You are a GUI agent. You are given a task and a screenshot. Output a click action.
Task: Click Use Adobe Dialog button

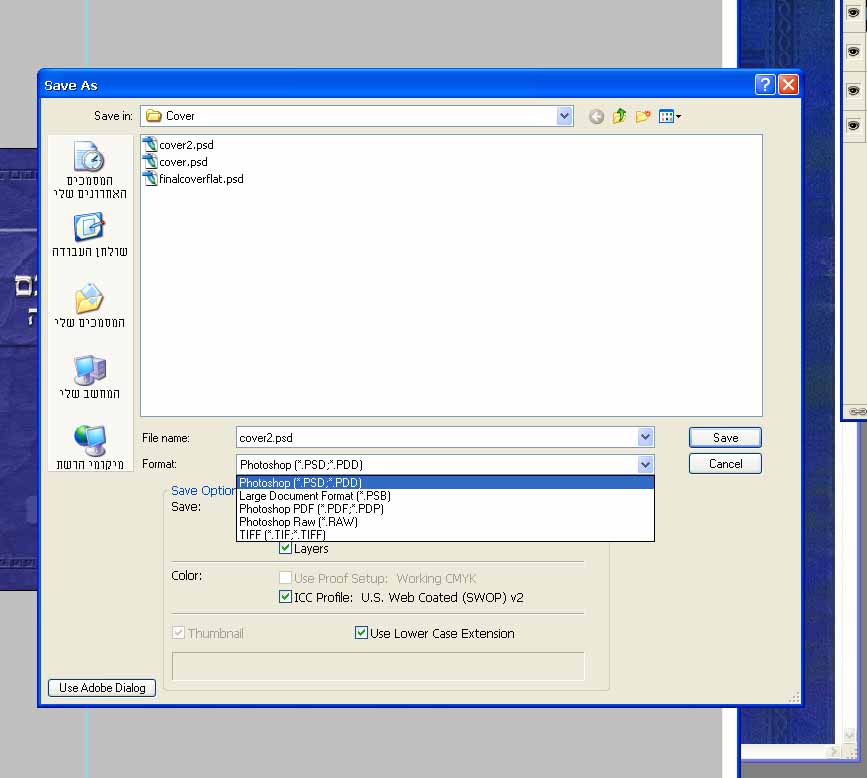(x=102, y=688)
